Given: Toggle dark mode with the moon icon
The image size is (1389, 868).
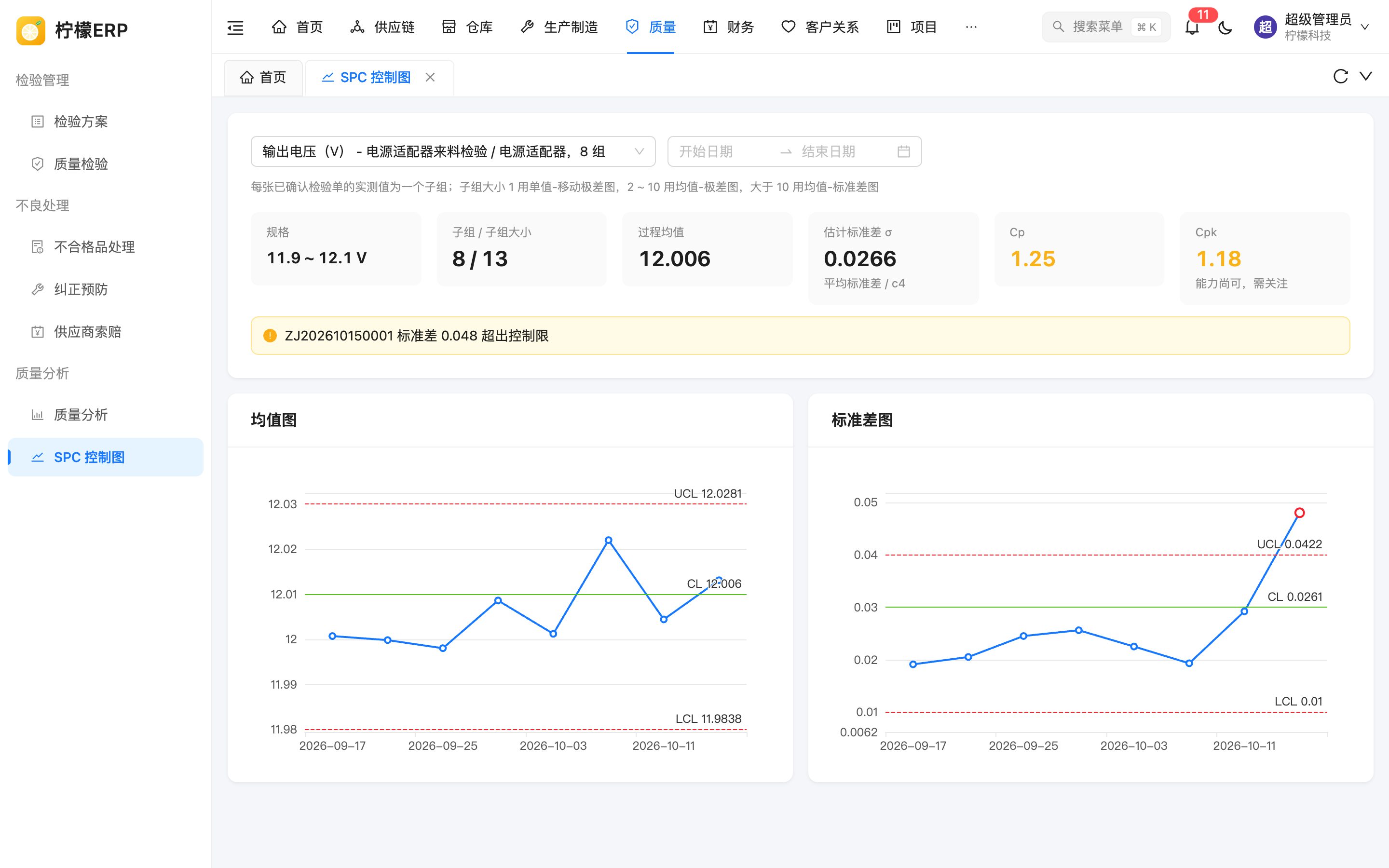Looking at the screenshot, I should coord(1225,27).
